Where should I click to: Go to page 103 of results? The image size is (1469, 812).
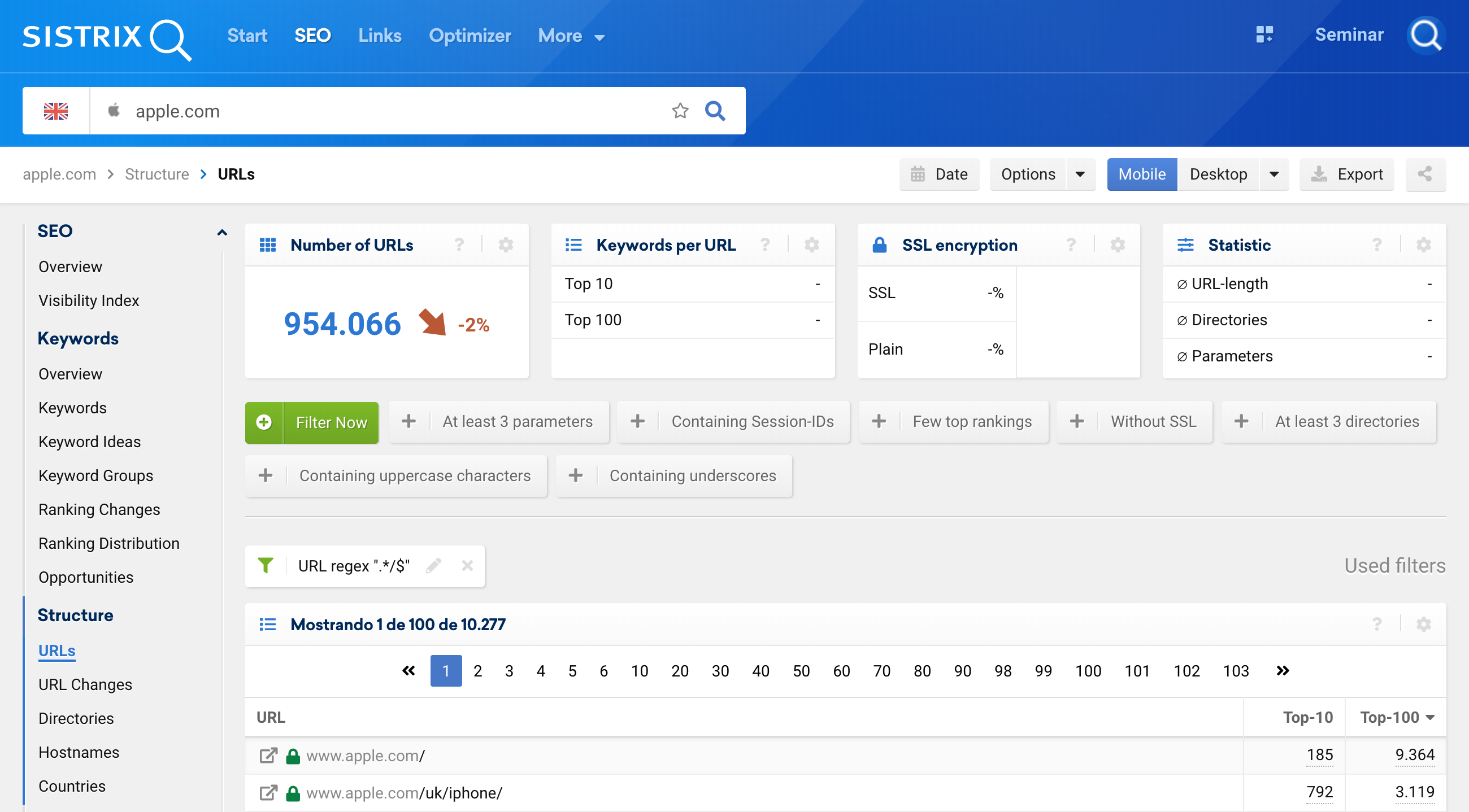pyautogui.click(x=1236, y=671)
